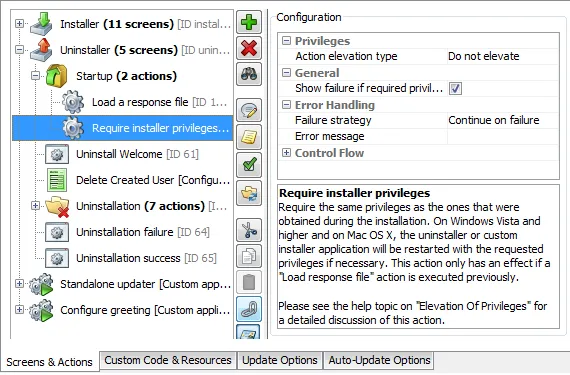
Task: Select the Uninstallation (7 actions) row
Action: pos(151,206)
